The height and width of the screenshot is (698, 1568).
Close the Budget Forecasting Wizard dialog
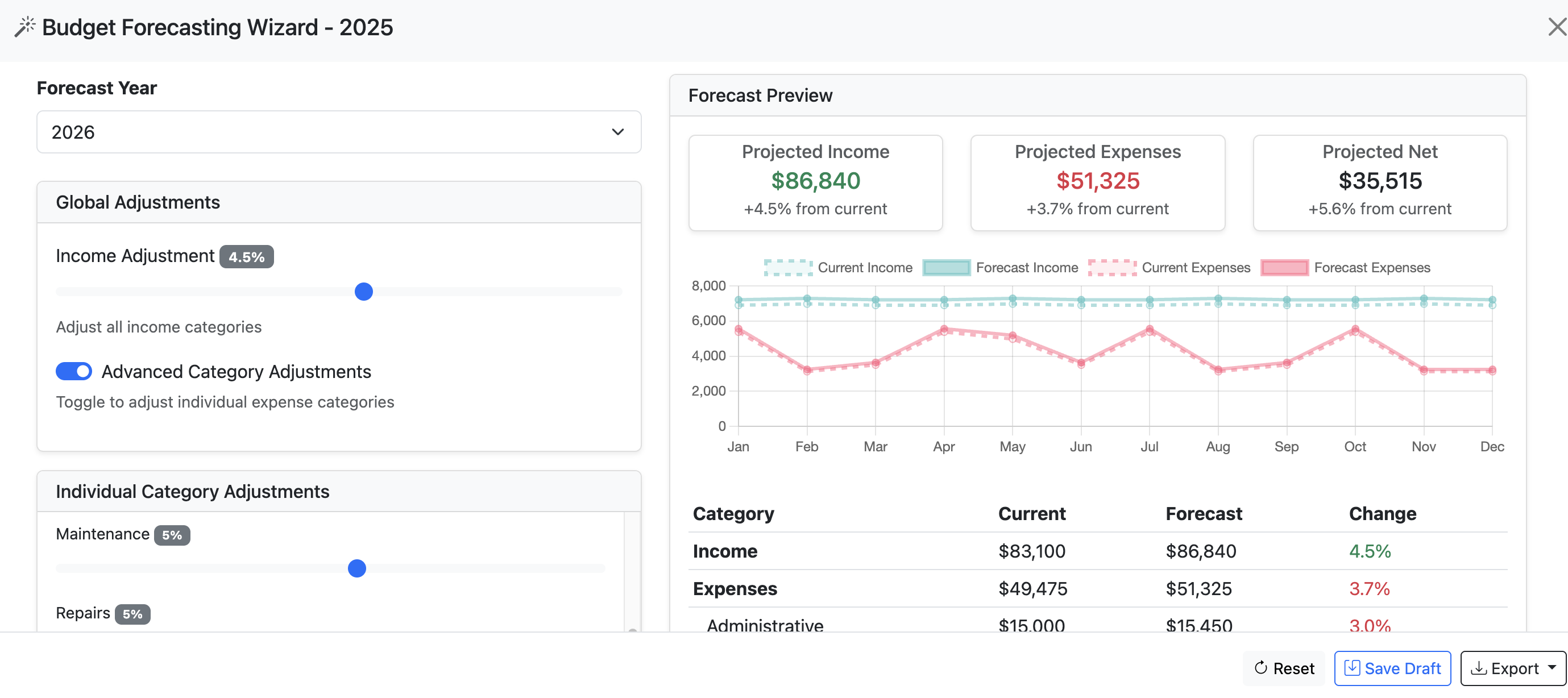pos(1557,27)
